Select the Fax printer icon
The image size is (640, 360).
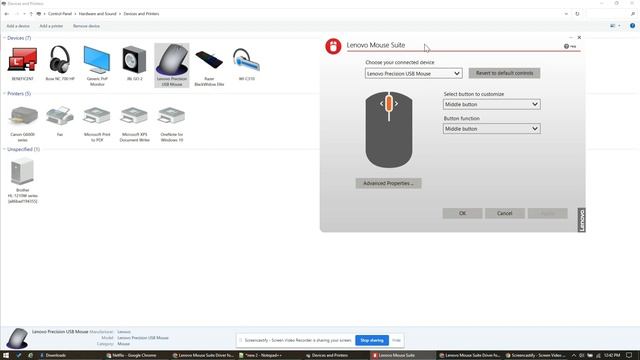point(60,116)
